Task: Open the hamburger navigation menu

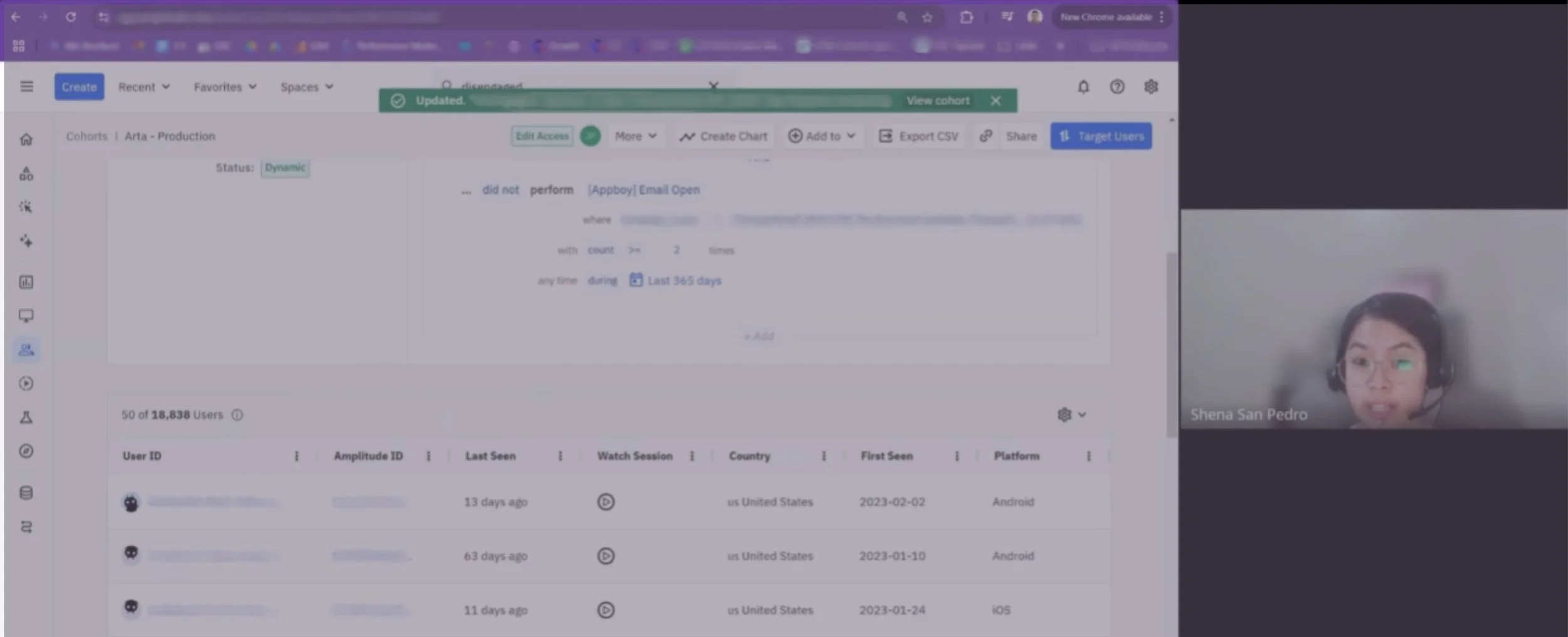Action: pos(26,87)
